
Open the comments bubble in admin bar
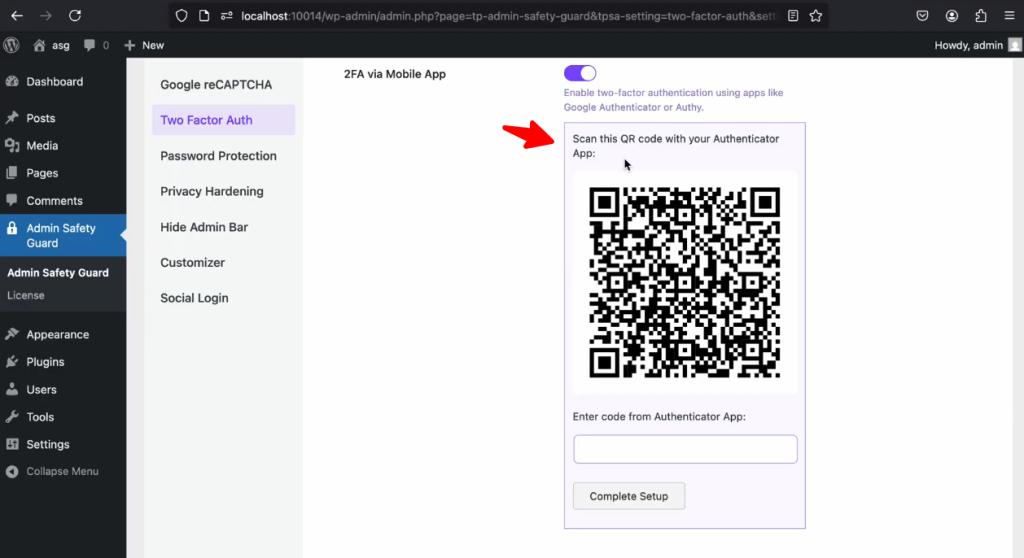click(96, 45)
